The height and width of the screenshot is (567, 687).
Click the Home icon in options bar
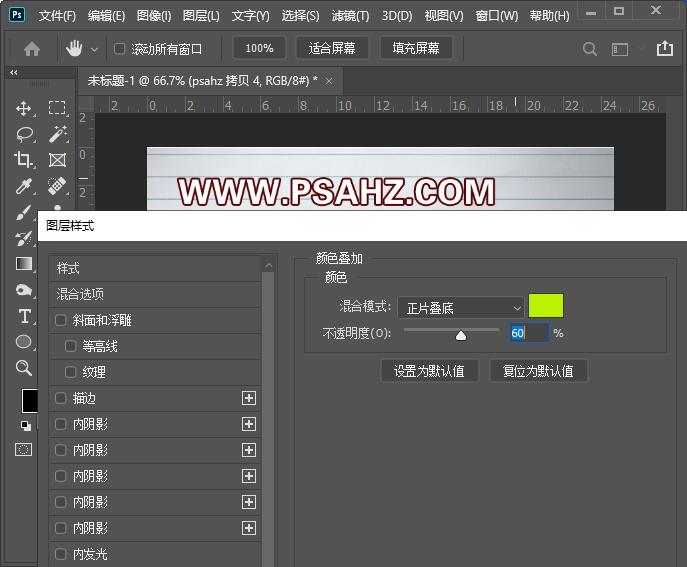[x=32, y=49]
